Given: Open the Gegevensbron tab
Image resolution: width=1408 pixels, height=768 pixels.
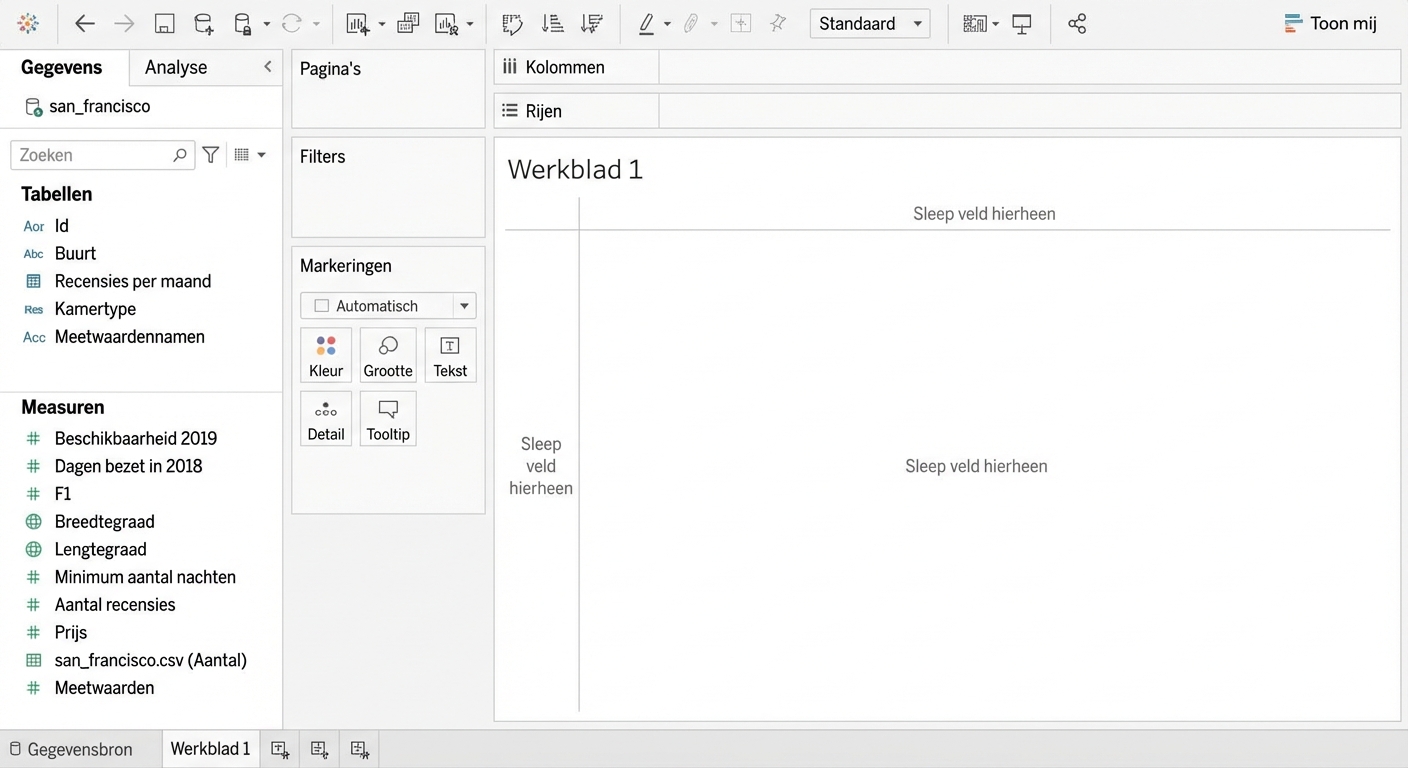Looking at the screenshot, I should 71,749.
